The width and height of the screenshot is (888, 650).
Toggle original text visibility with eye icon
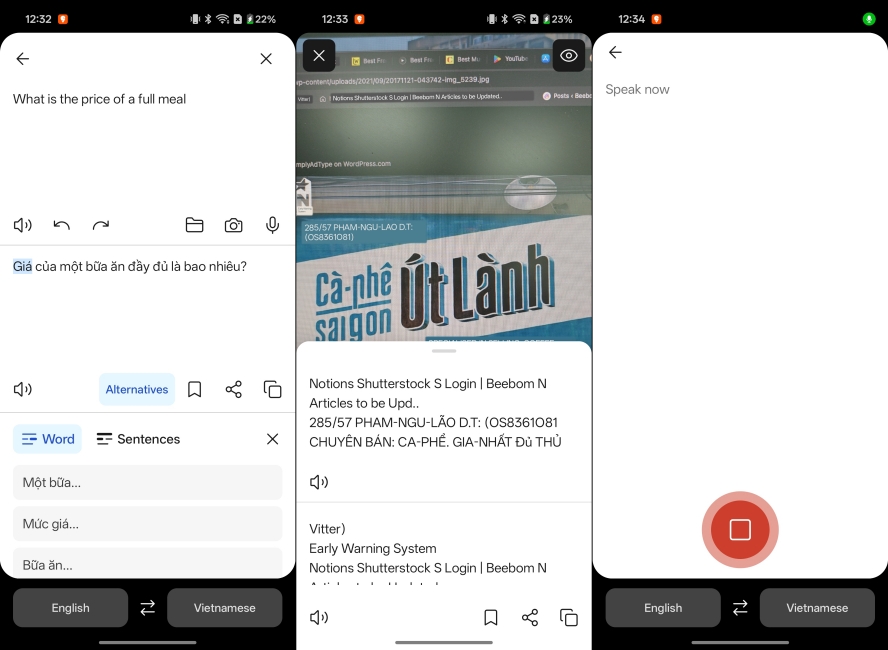click(x=569, y=55)
